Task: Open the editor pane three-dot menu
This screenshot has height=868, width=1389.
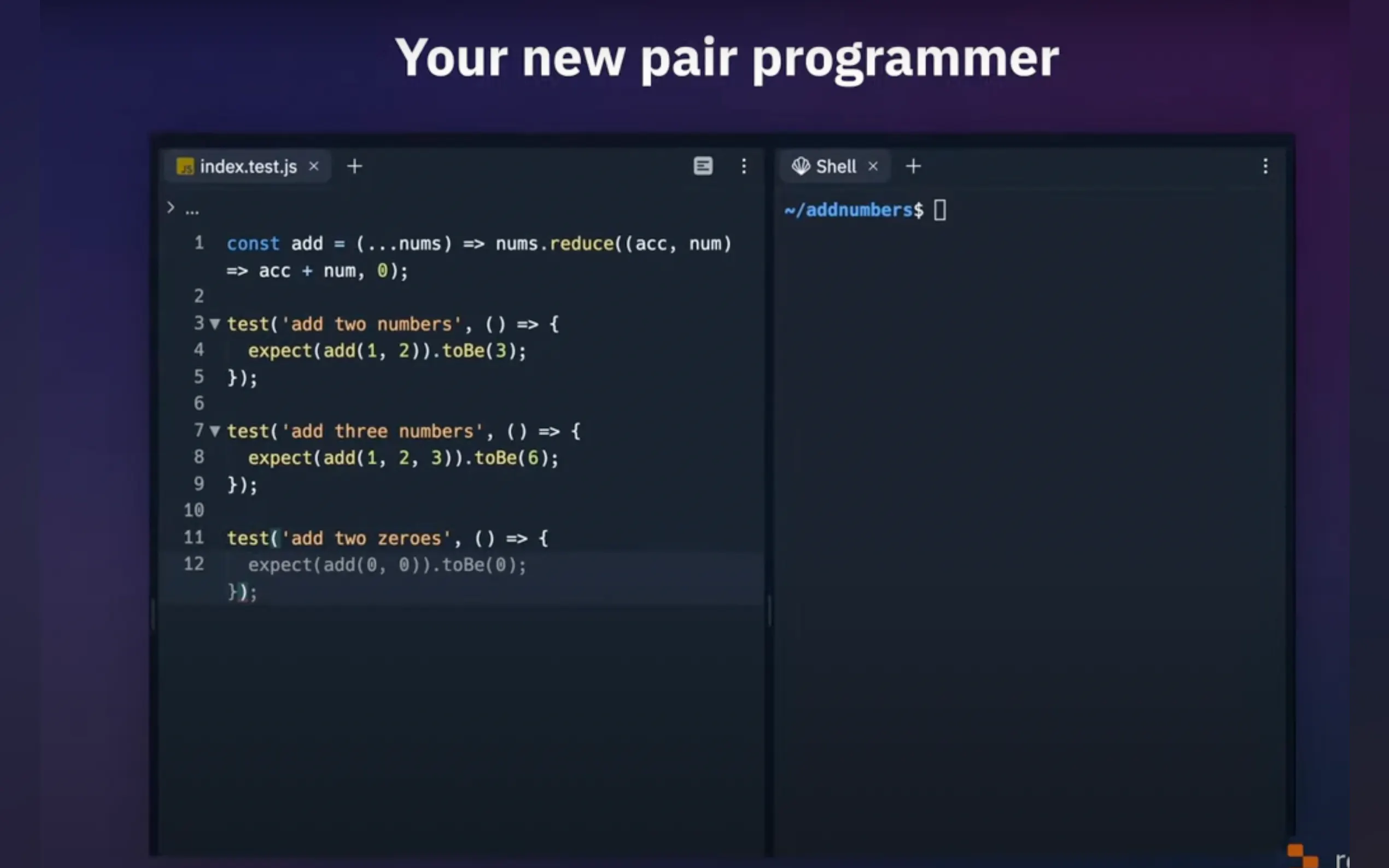Action: [x=744, y=167]
